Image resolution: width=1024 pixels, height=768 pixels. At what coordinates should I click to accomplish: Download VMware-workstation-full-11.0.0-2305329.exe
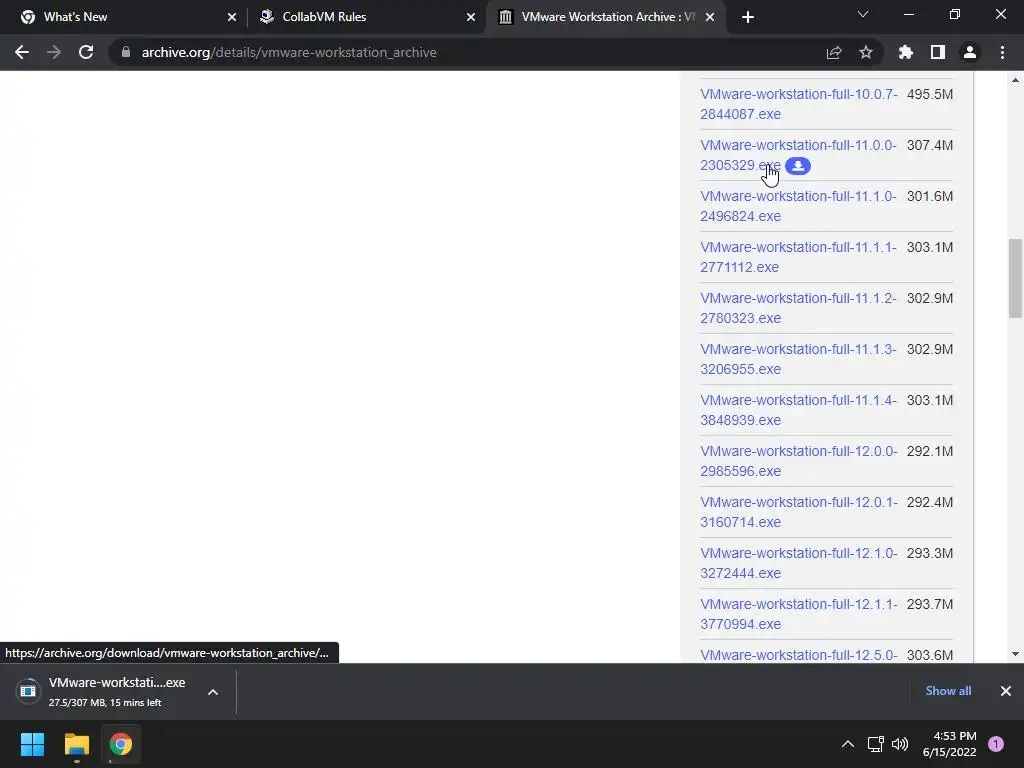(798, 155)
